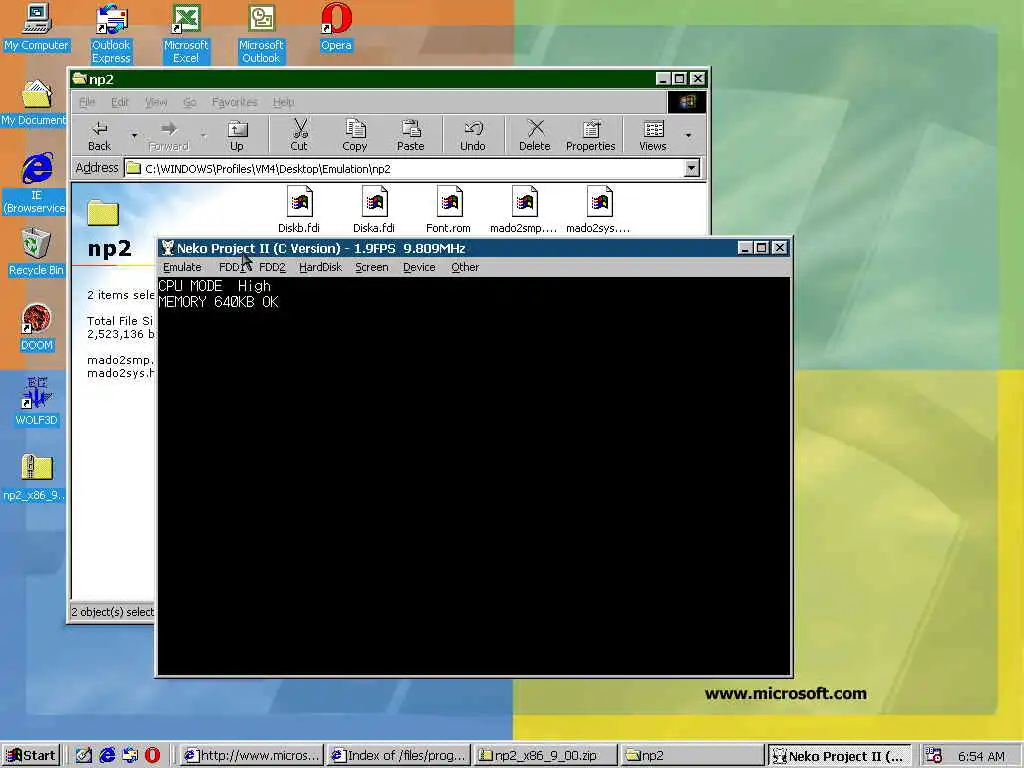The image size is (1024, 768).
Task: Expand the Views dropdown arrow
Action: pyautogui.click(x=688, y=136)
